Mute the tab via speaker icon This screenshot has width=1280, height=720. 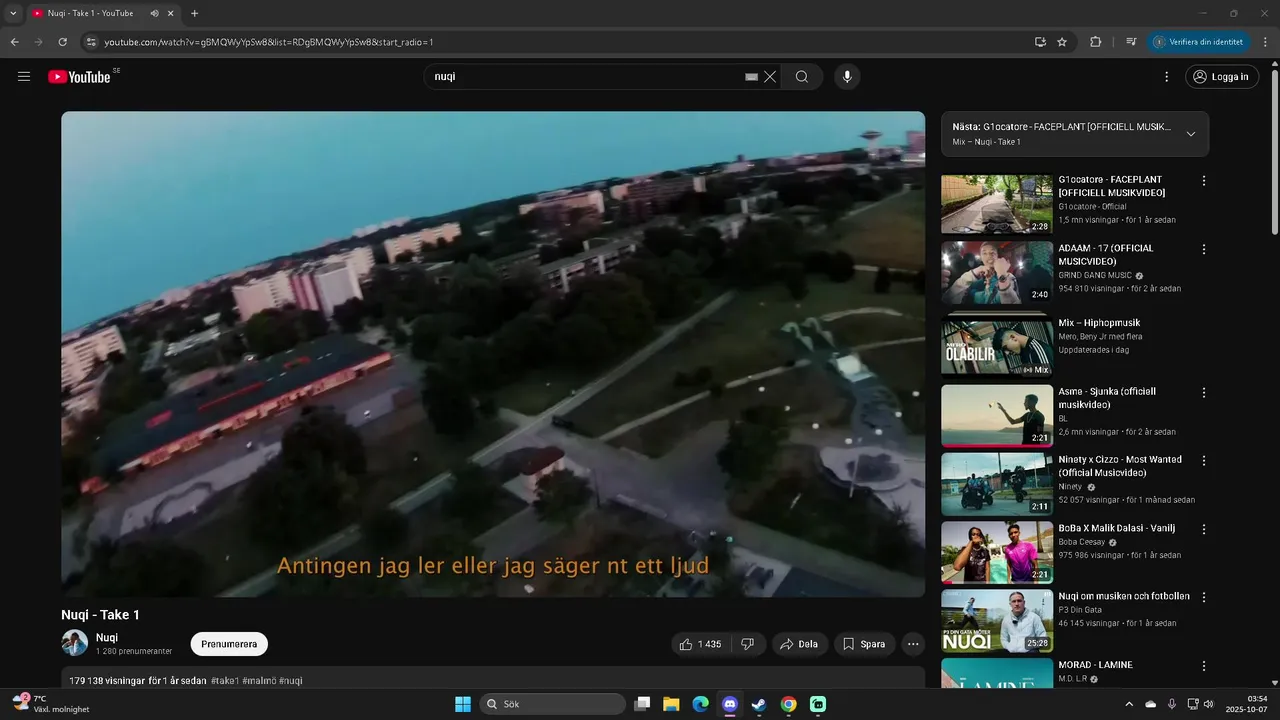point(154,13)
